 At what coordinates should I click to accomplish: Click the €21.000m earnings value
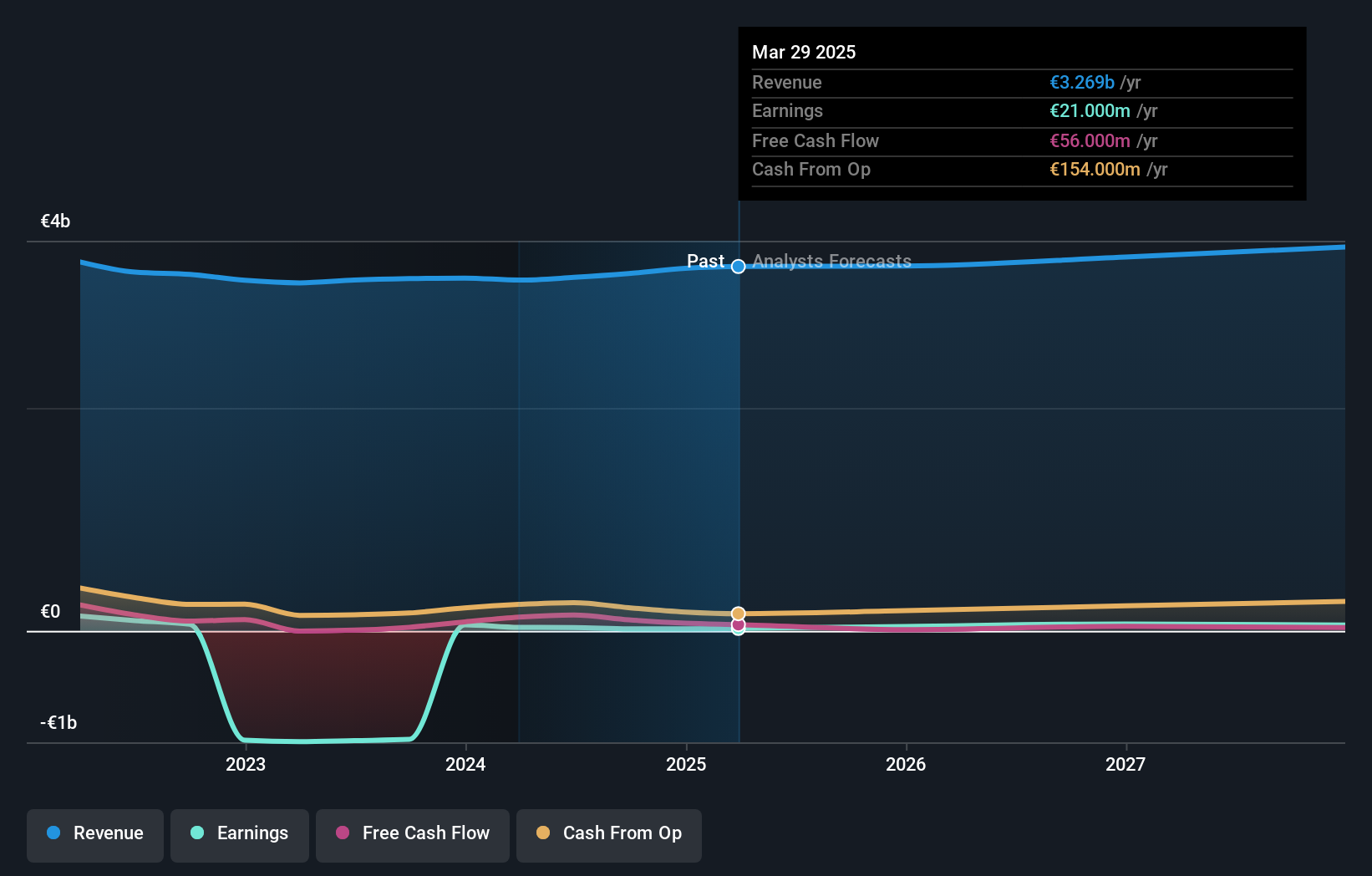pyautogui.click(x=1090, y=110)
